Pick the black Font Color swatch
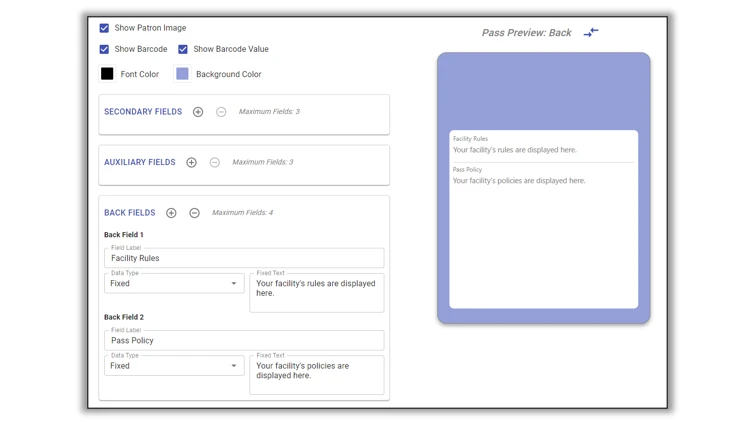756x424 pixels. (x=107, y=74)
